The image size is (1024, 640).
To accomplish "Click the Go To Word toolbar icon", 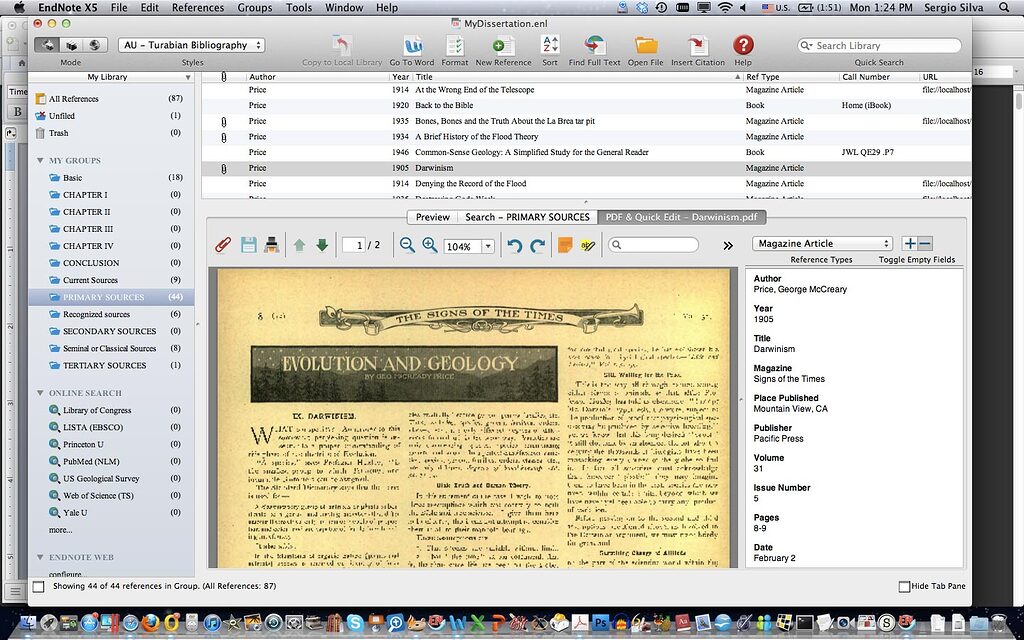I will pos(412,45).
